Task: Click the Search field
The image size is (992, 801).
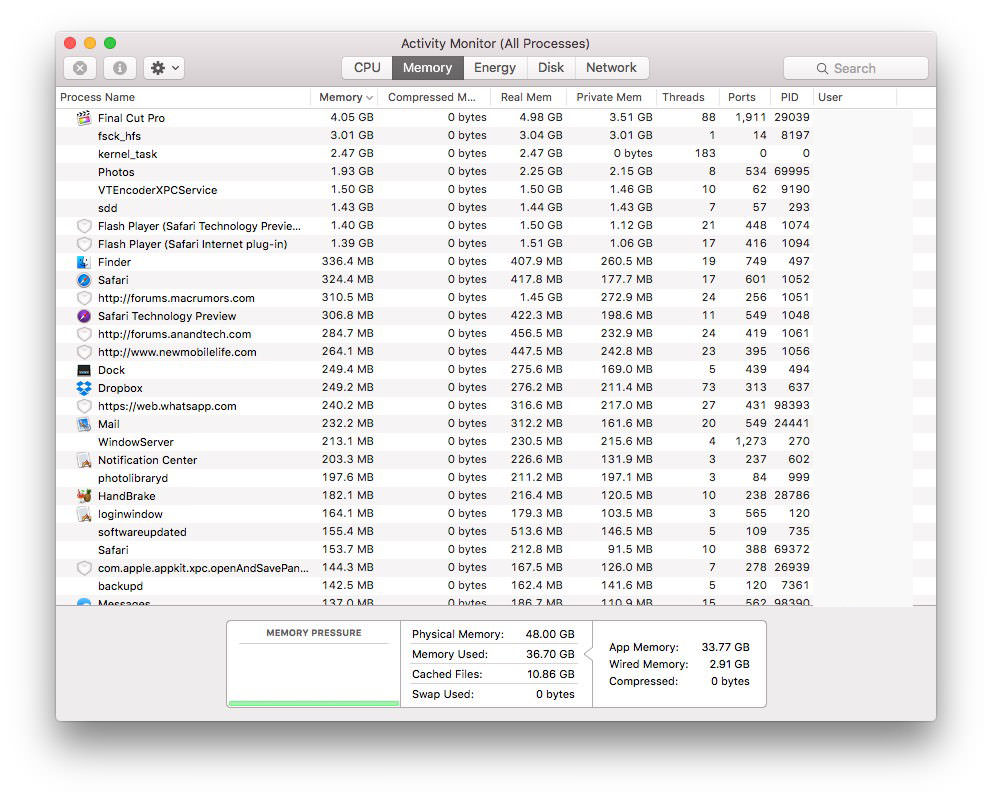Action: coord(855,68)
